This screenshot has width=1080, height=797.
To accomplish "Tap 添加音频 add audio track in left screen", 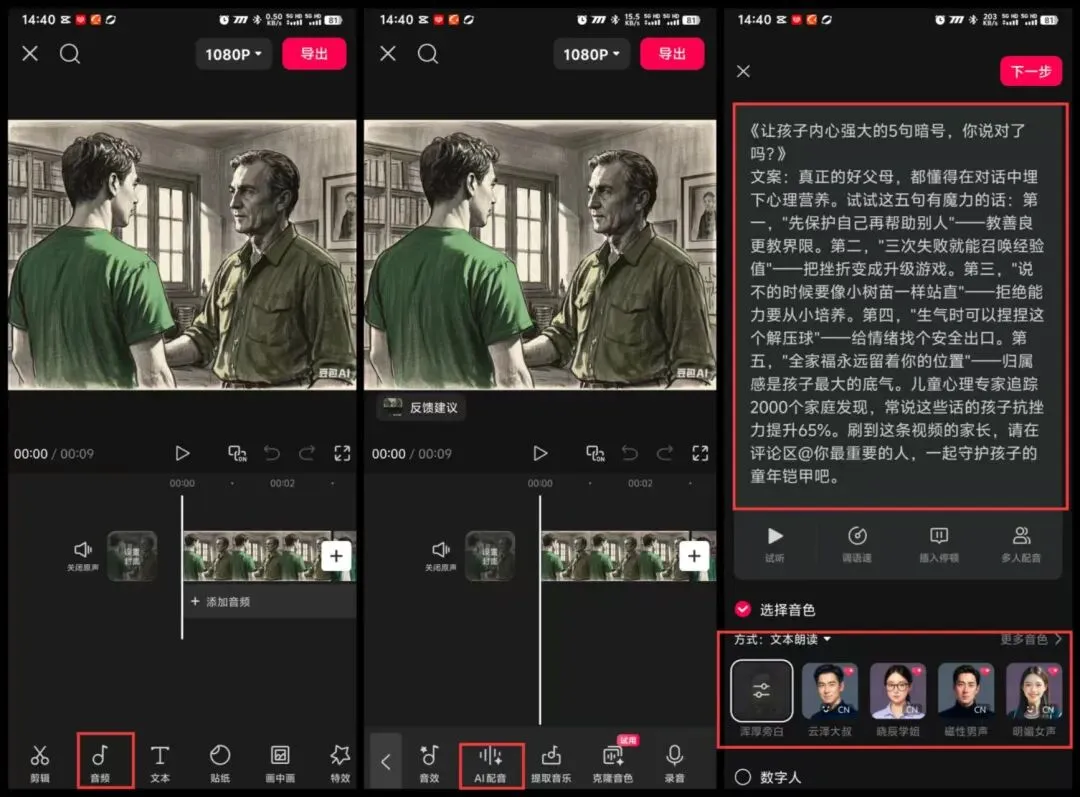I will point(269,601).
